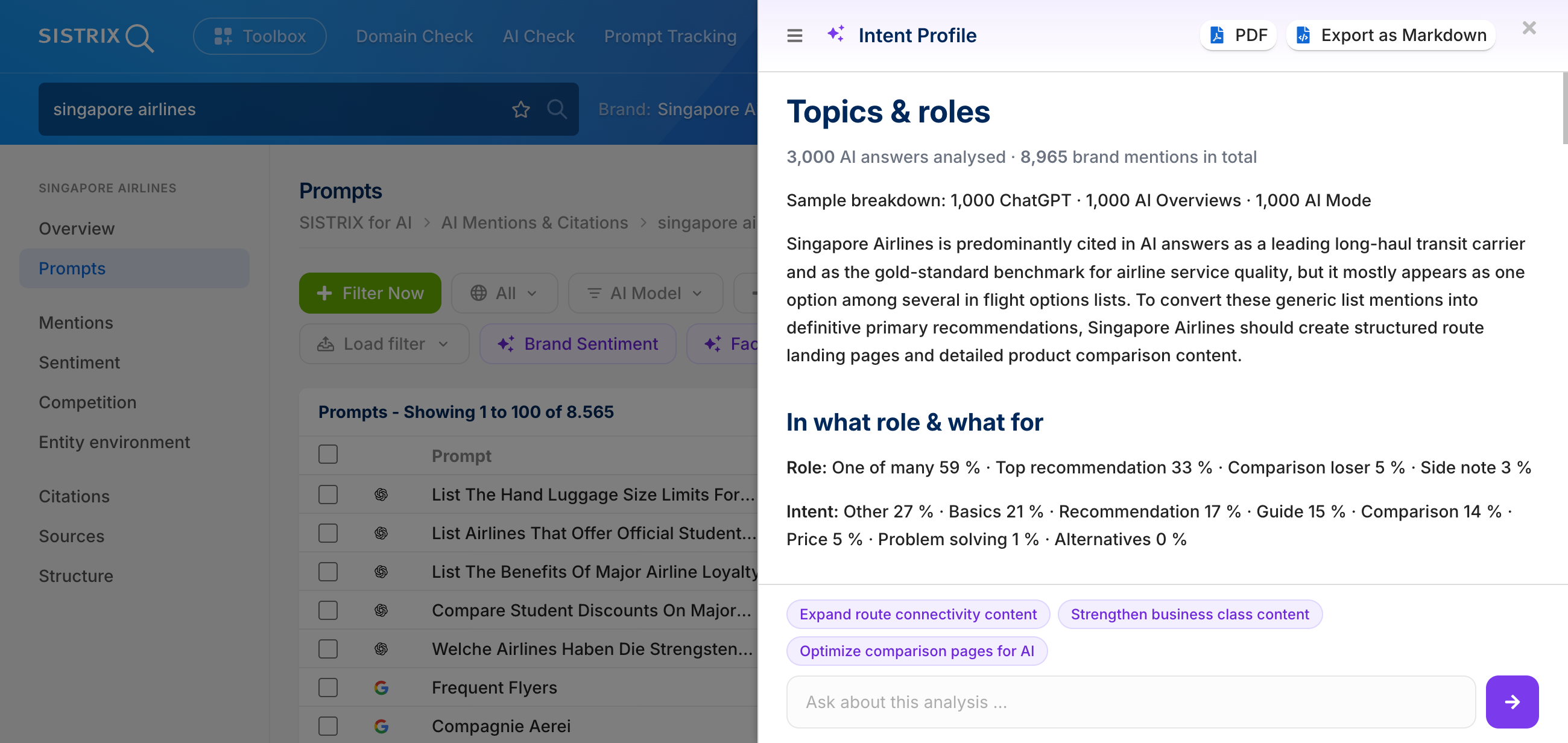Open the Toolbox menu
Image resolution: width=1568 pixels, height=743 pixels.
tap(260, 37)
